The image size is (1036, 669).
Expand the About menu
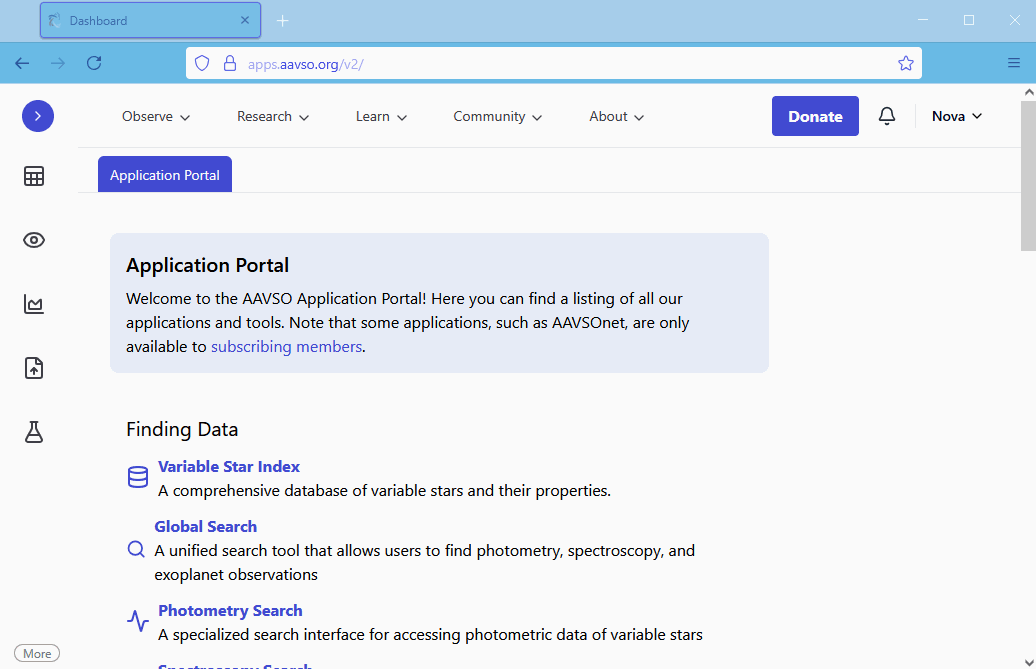[x=616, y=117]
